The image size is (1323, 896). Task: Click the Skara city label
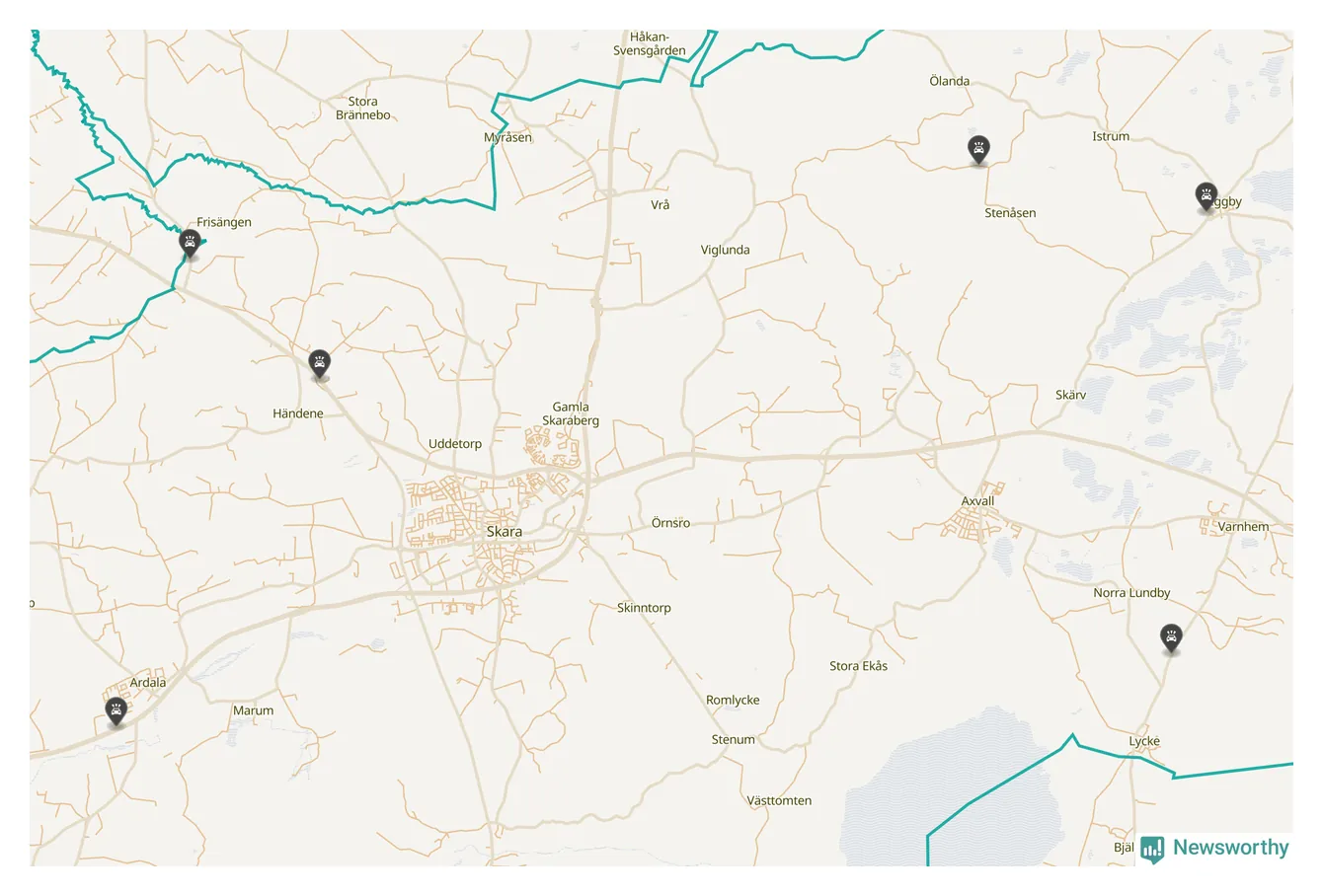(x=505, y=531)
